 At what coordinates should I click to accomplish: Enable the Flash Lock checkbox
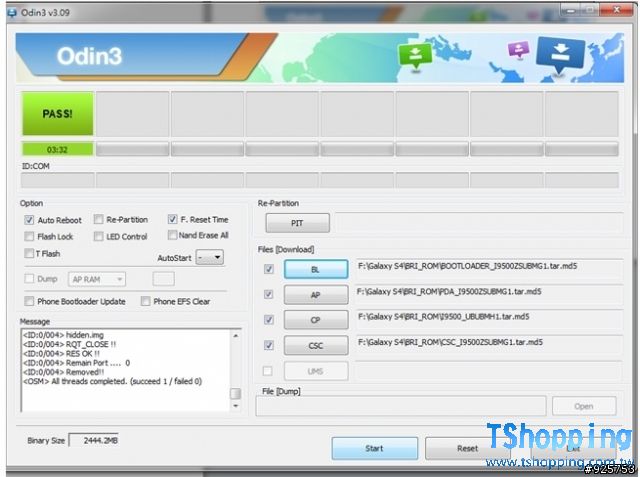(x=29, y=236)
